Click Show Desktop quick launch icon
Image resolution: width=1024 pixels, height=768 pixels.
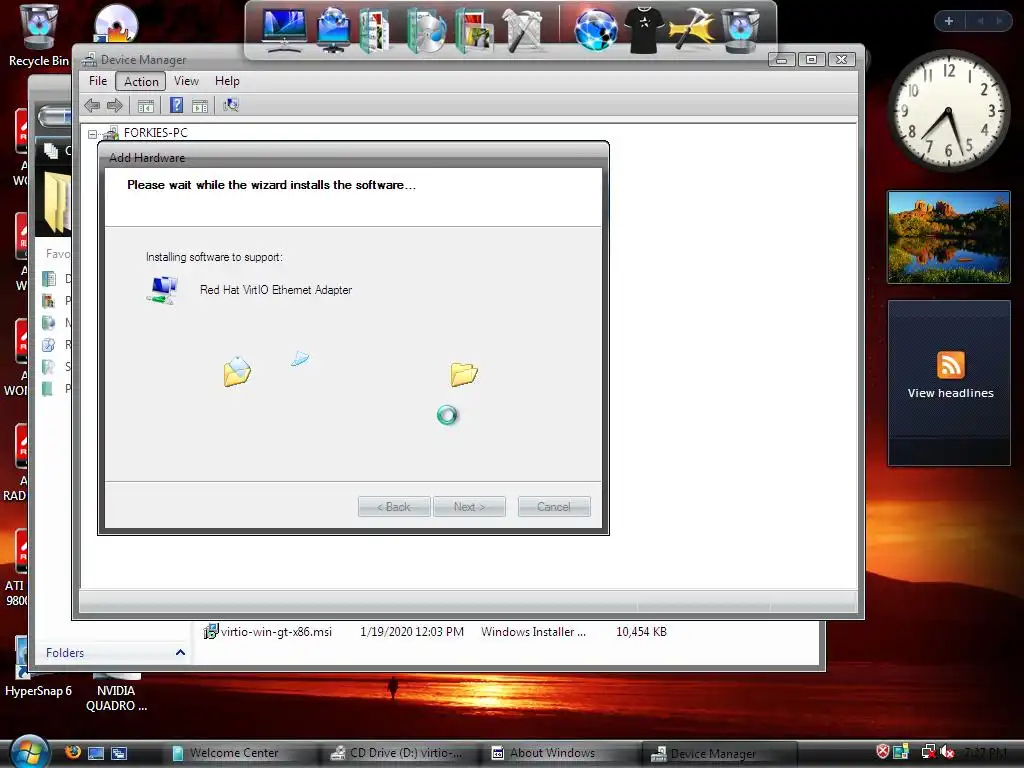96,753
